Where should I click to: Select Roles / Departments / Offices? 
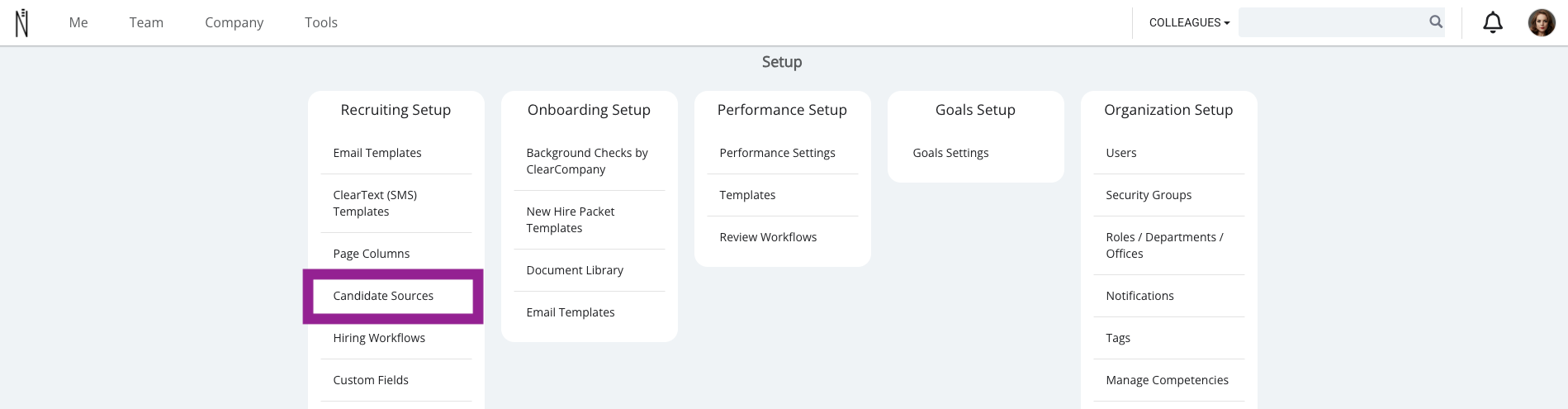pyautogui.click(x=1164, y=245)
